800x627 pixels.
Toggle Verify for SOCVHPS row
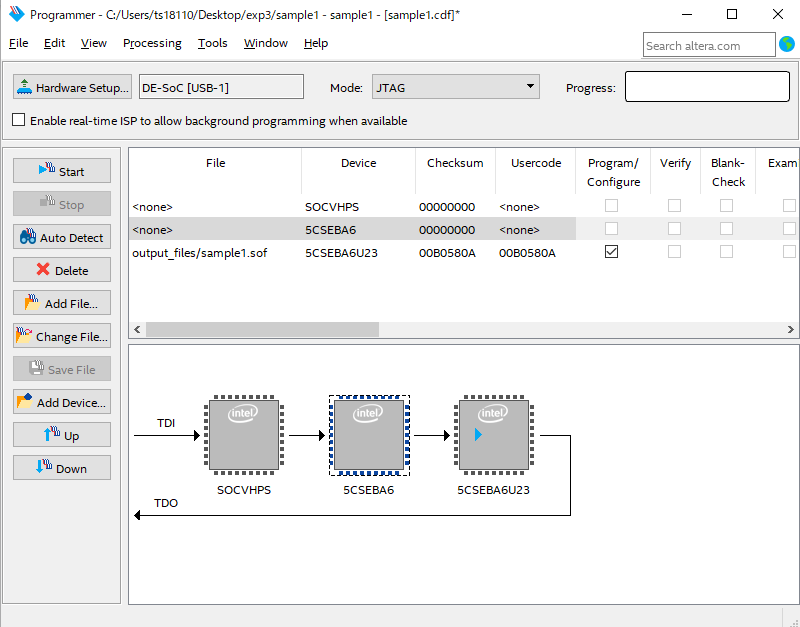674,206
